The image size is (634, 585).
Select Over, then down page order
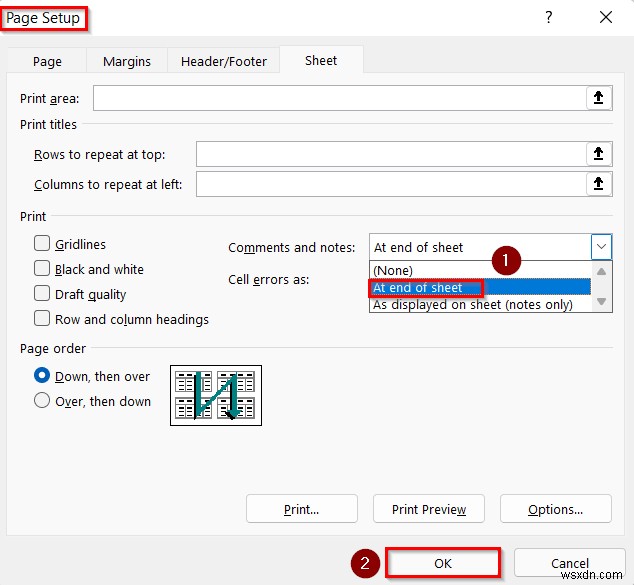pos(42,401)
